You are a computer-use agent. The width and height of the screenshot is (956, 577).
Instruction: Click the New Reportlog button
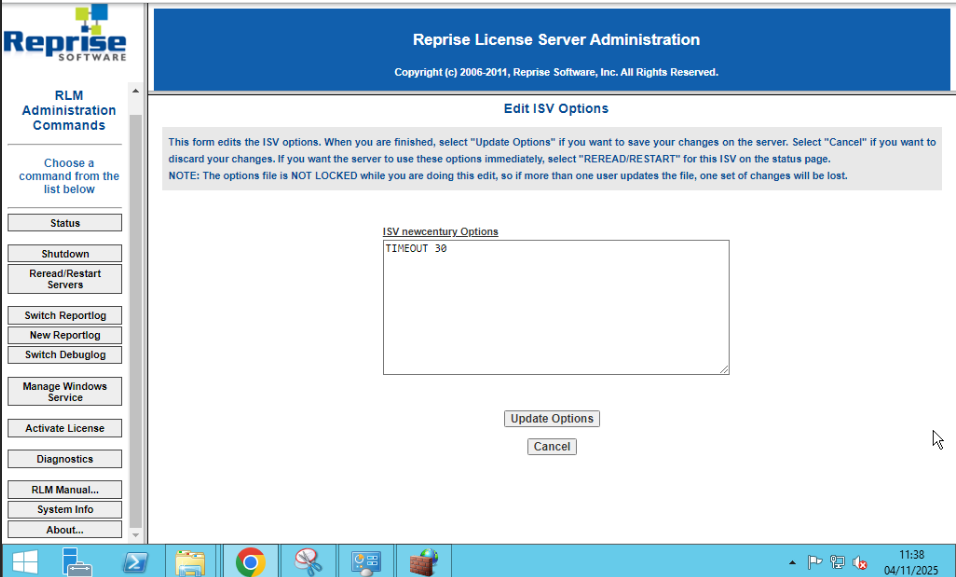coord(65,335)
